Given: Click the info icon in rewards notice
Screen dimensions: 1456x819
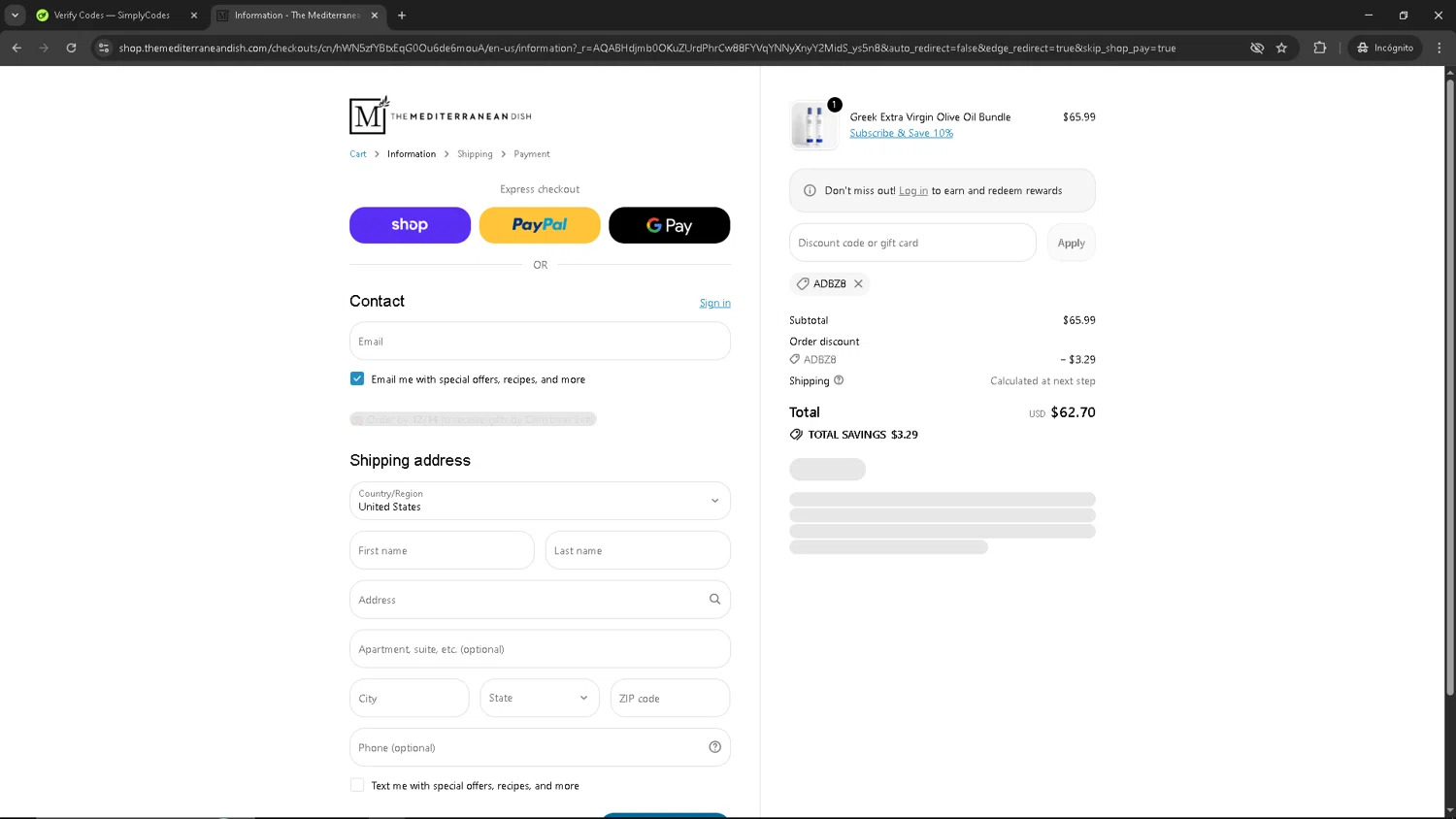Looking at the screenshot, I should pyautogui.click(x=810, y=191).
